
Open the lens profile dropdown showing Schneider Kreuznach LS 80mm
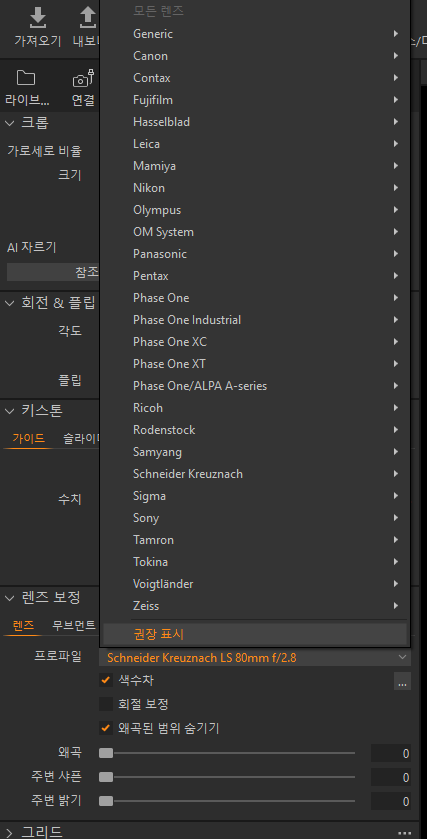pyautogui.click(x=255, y=658)
